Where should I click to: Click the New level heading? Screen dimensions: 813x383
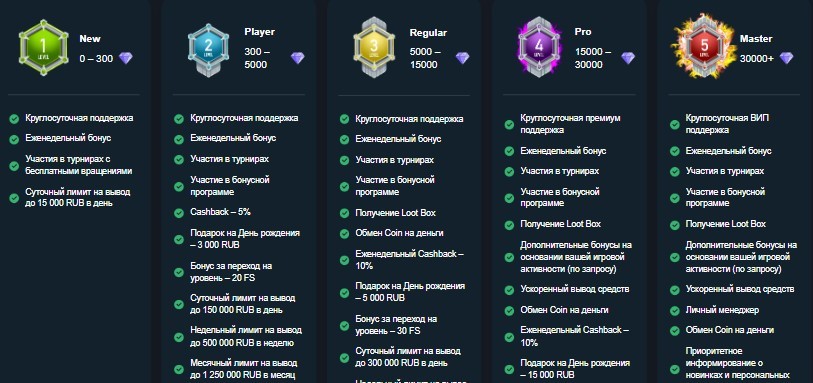pyautogui.click(x=90, y=39)
